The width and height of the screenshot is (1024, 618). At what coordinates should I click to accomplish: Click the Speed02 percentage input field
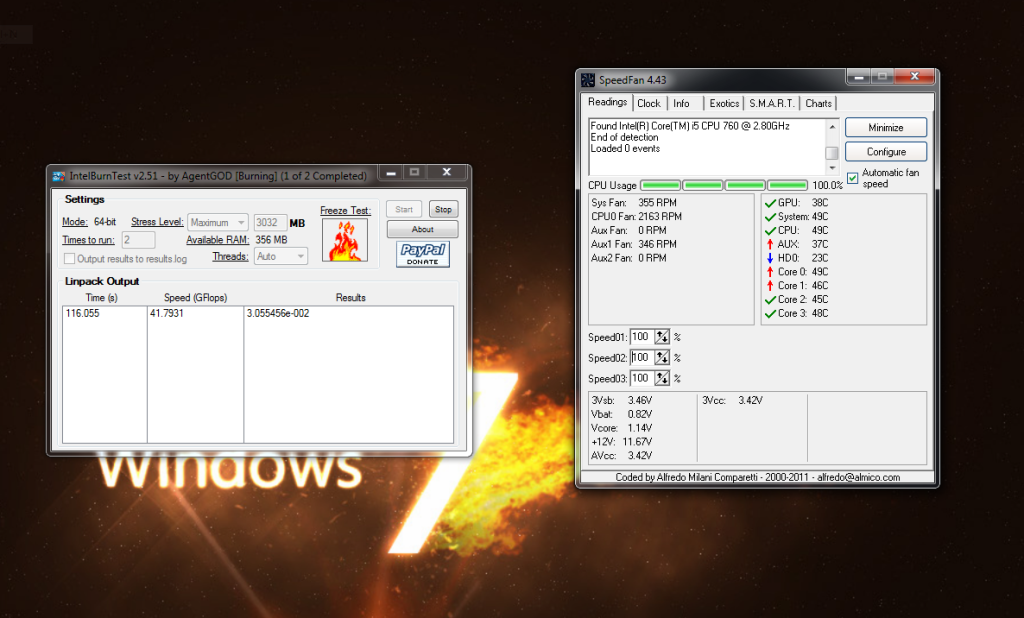coord(640,358)
